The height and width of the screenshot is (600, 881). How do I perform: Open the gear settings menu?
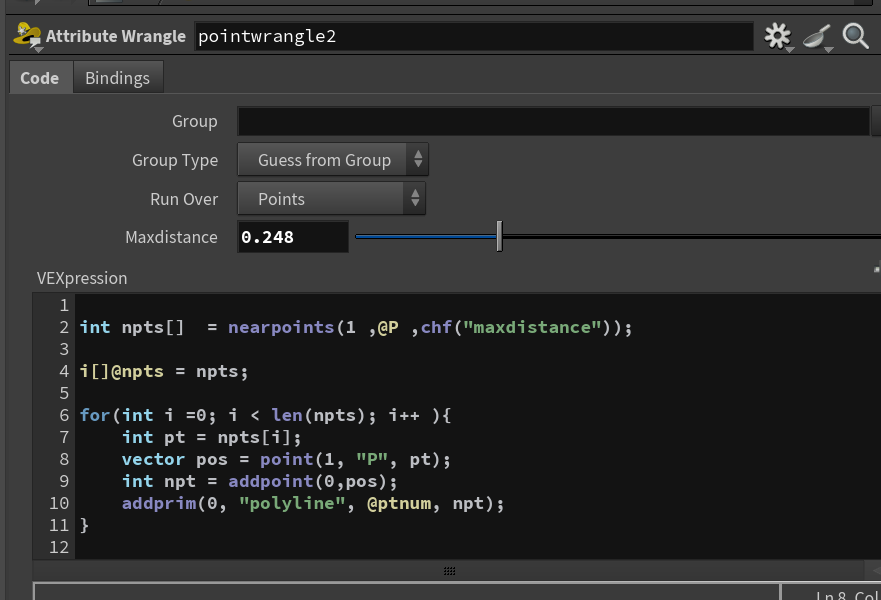pyautogui.click(x=778, y=37)
